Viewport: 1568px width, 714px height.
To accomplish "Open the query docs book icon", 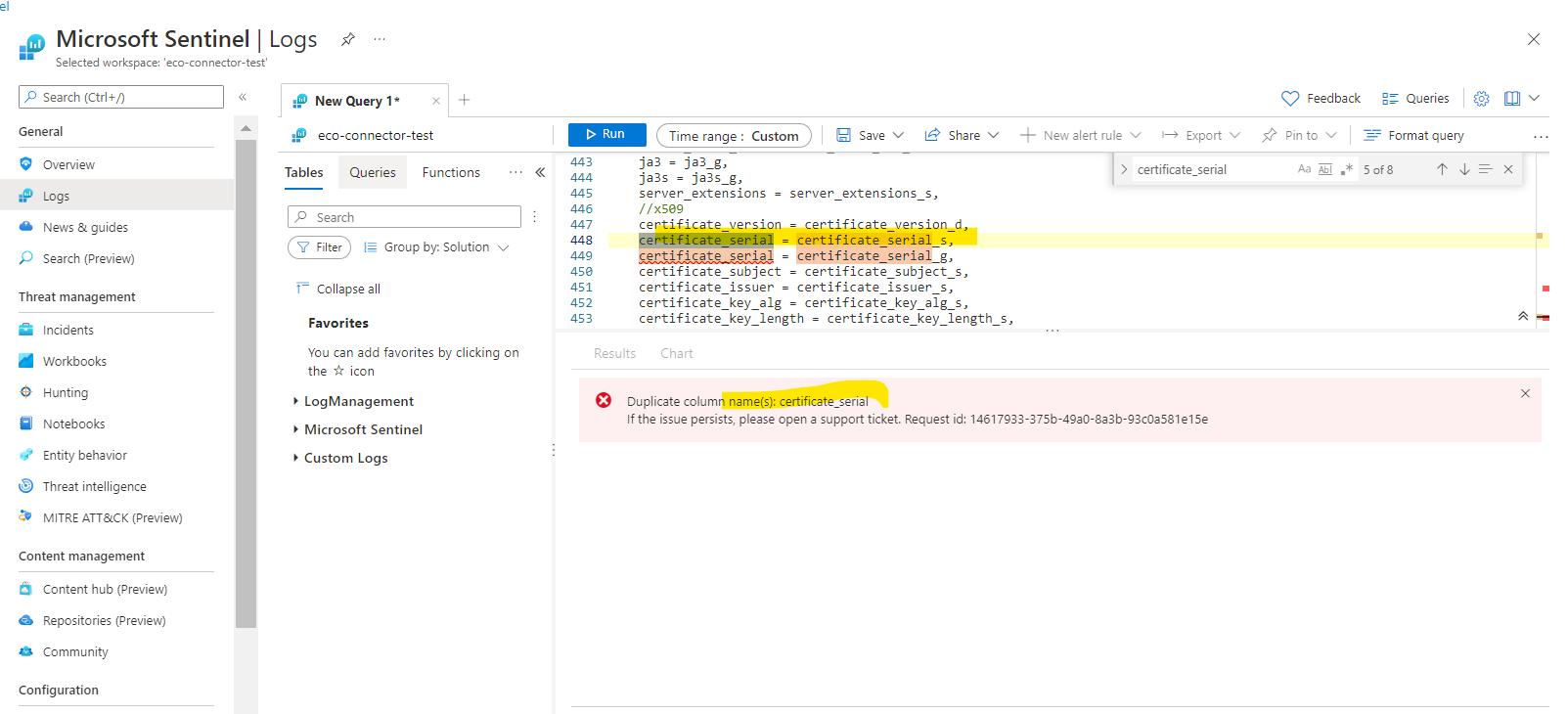I will [x=1512, y=99].
